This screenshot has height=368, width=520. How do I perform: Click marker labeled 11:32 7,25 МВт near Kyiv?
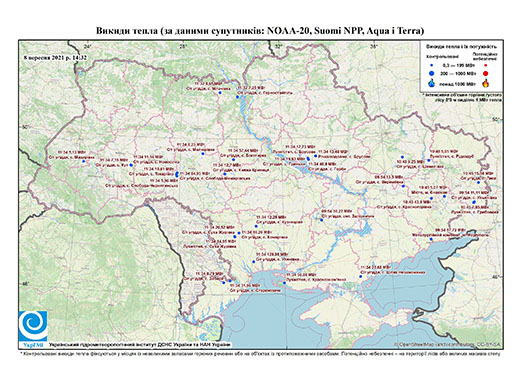point(237,97)
